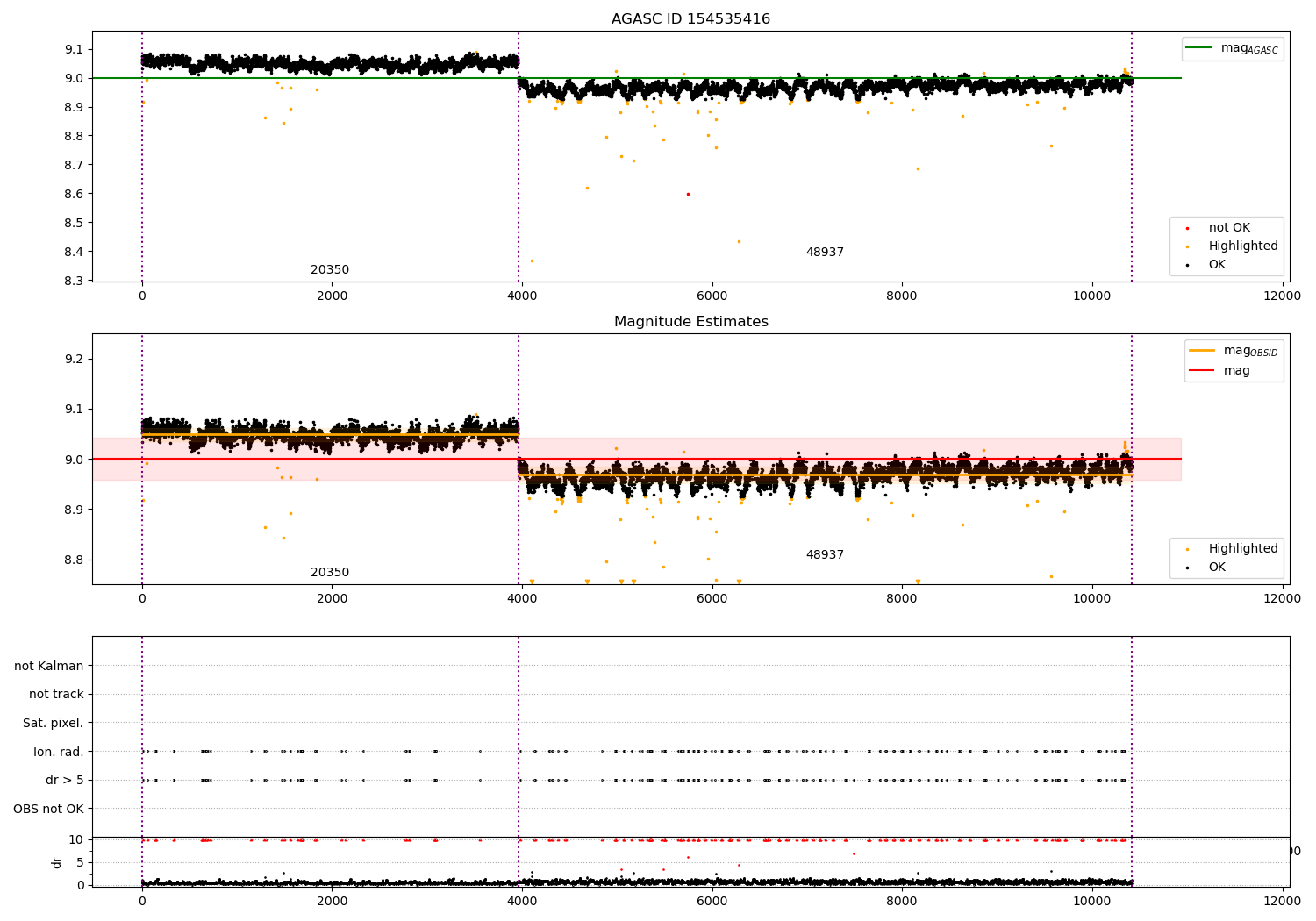Select the 'Magnitude Estimates' subplot title

690,322
